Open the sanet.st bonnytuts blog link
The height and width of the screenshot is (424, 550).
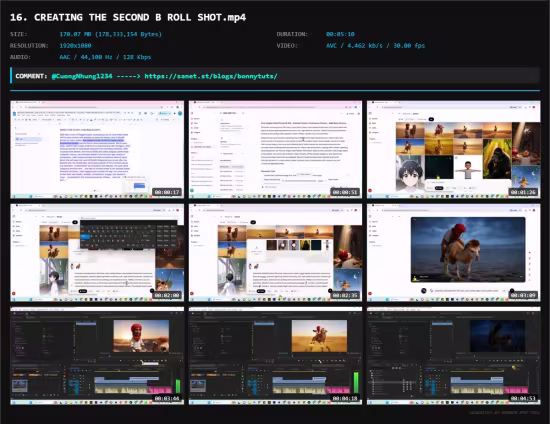211,76
